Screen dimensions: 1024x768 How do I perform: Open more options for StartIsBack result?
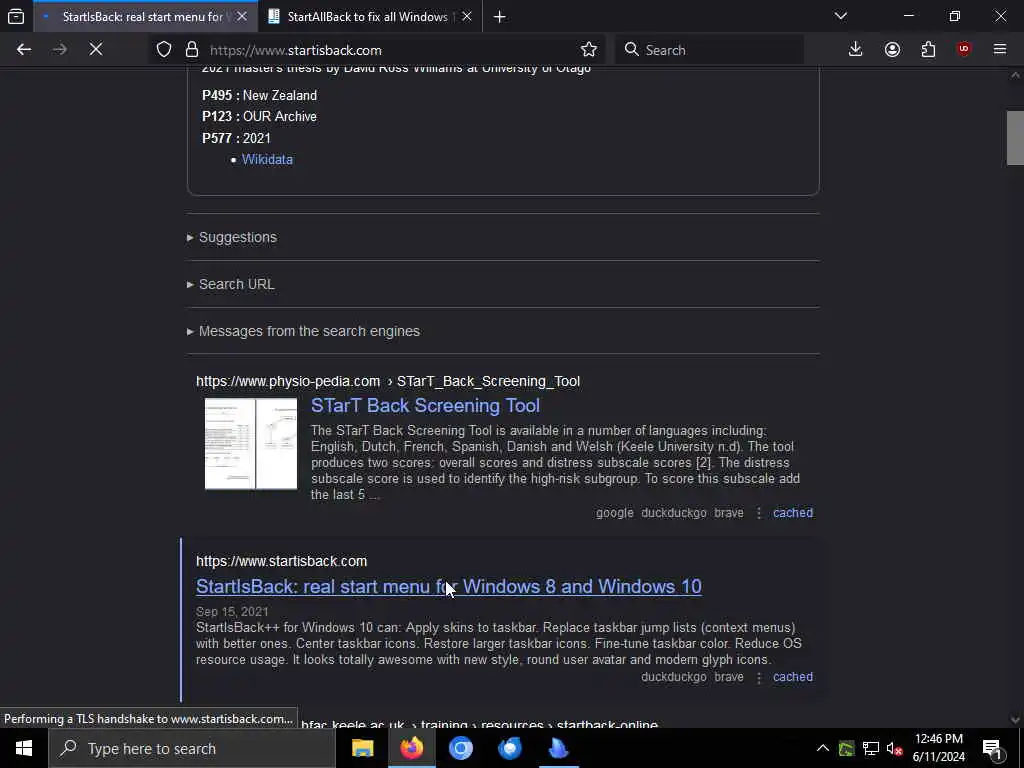pyautogui.click(x=759, y=678)
